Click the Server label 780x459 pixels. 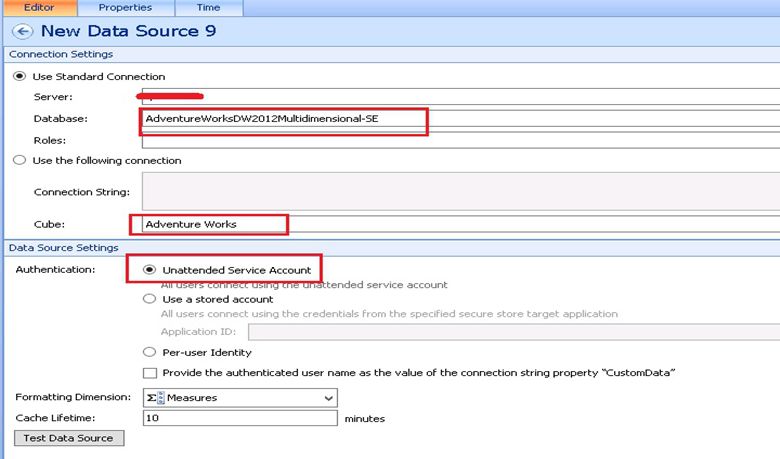(53, 97)
